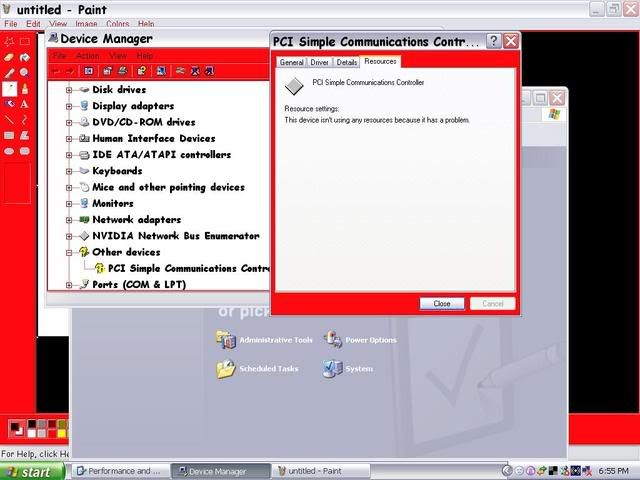Pick the Text tool marked A
640x480 pixels.
coord(24,104)
